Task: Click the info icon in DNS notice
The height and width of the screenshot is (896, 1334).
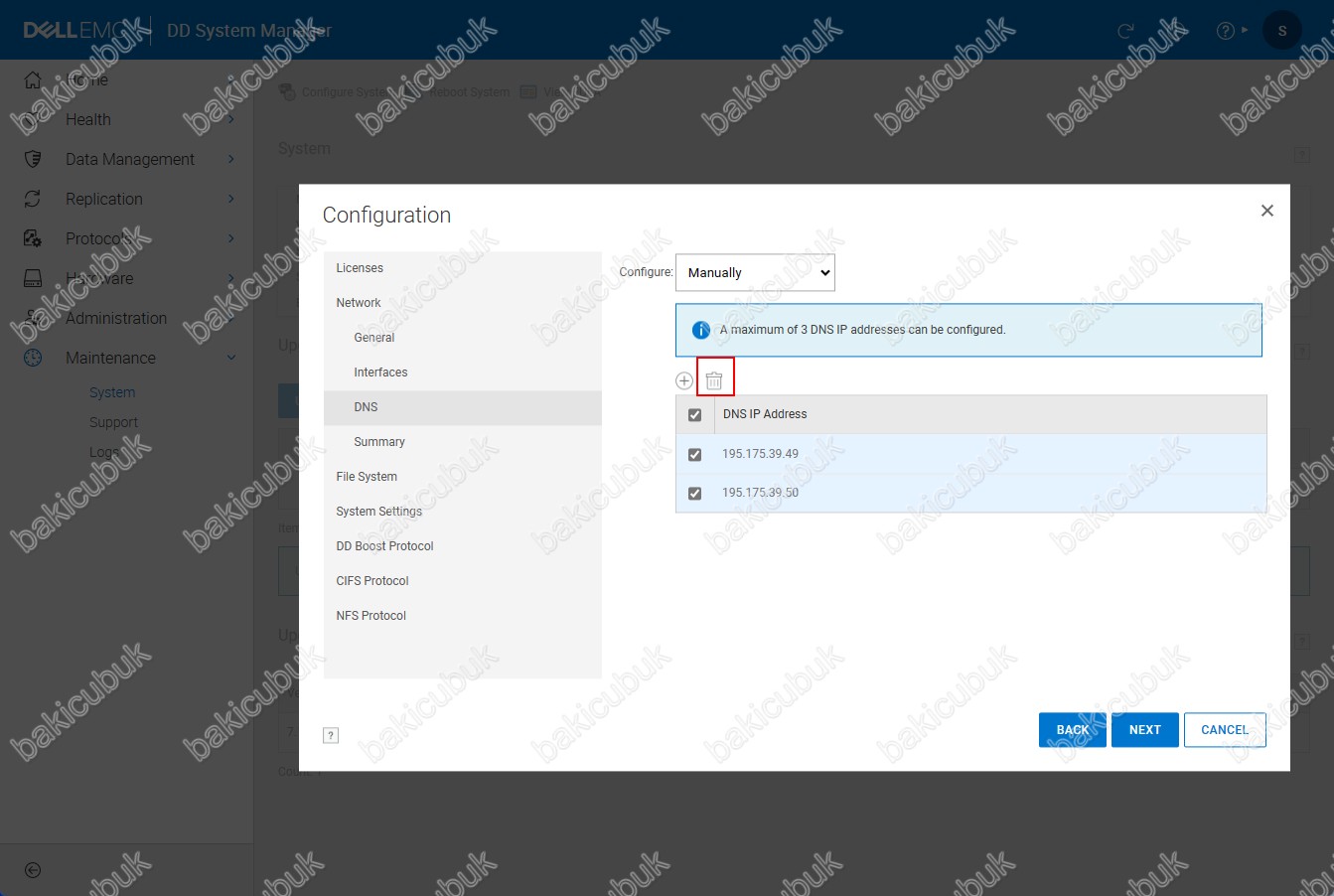Action: click(x=700, y=330)
